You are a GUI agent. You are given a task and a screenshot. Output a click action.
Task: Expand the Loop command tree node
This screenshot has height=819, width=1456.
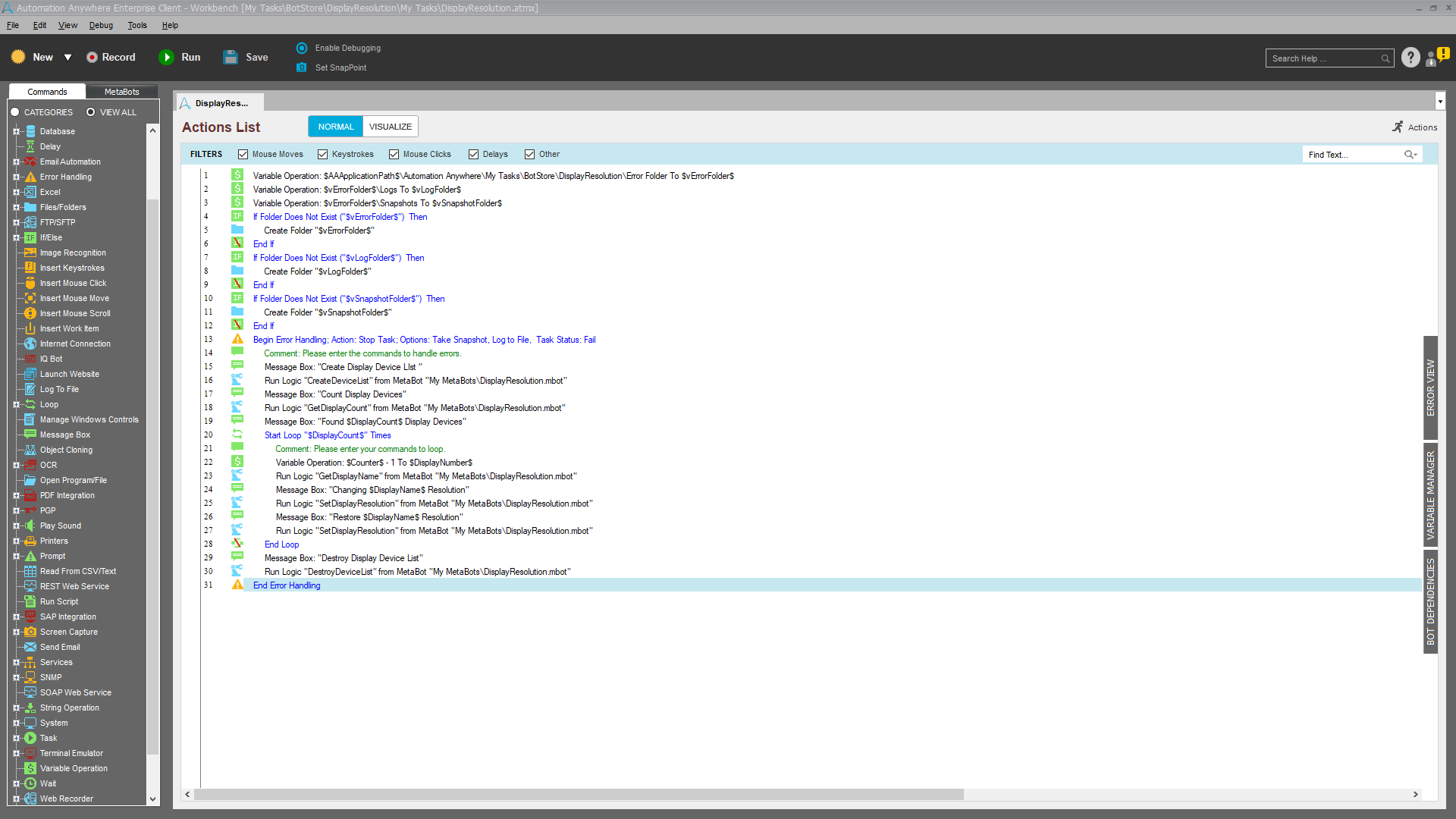pyautogui.click(x=16, y=404)
